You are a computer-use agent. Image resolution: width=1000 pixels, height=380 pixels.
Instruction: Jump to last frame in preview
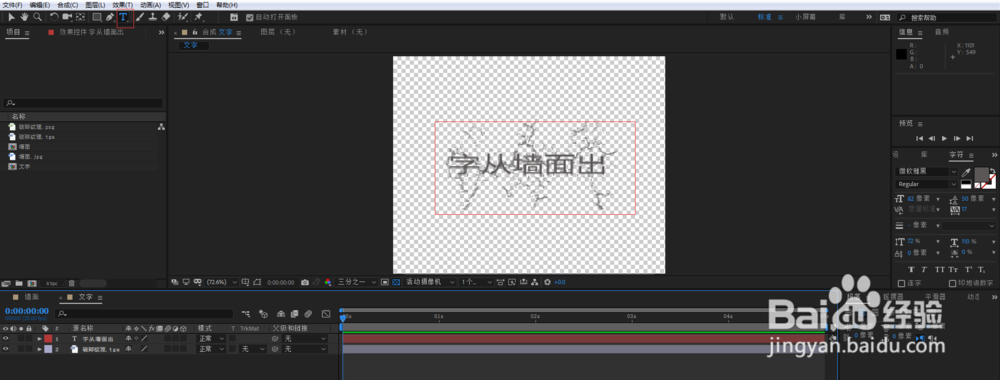pyautogui.click(x=969, y=138)
